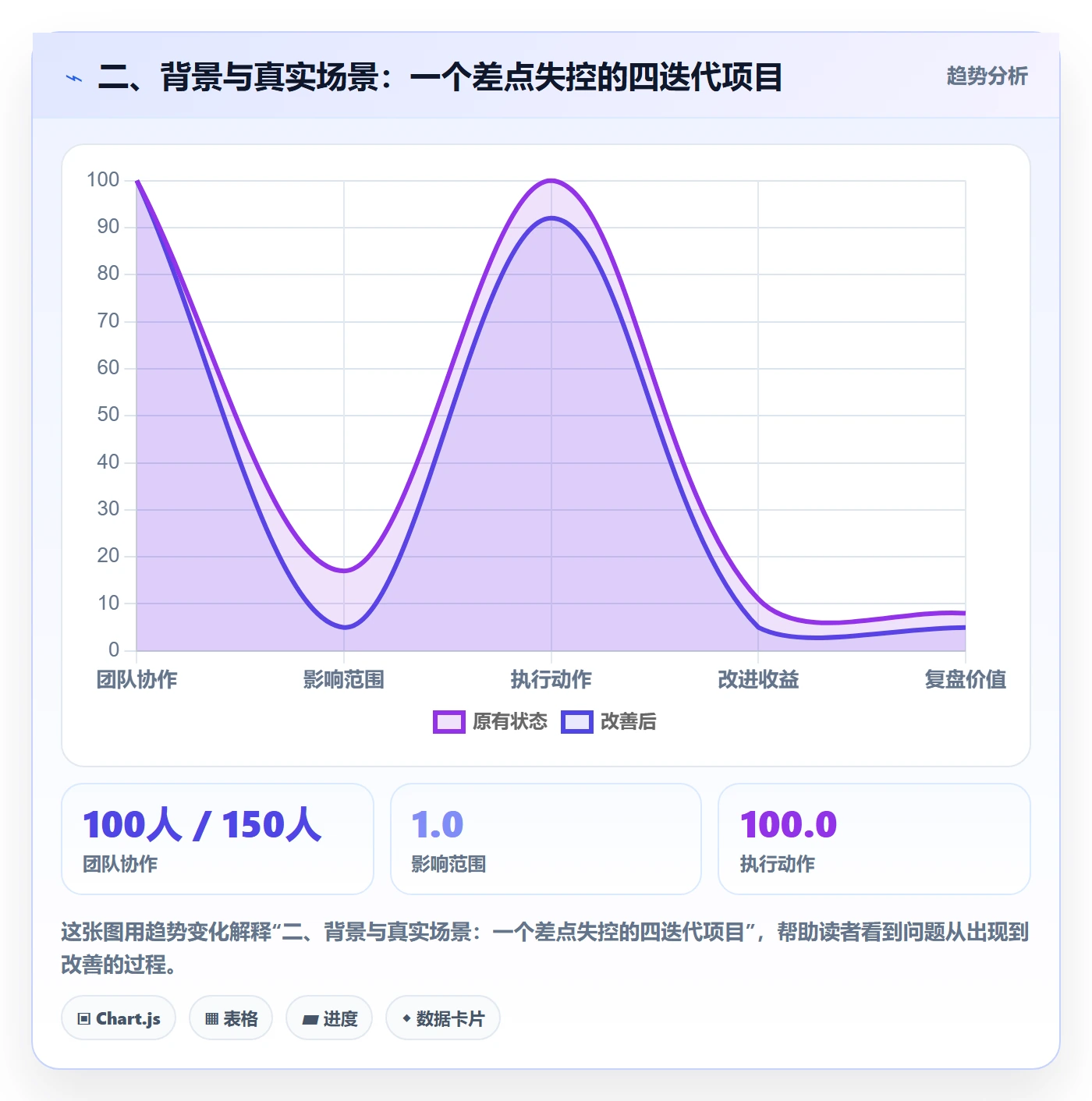The height and width of the screenshot is (1101, 1092).
Task: Click the 执行动作 axis label
Action: point(551,679)
